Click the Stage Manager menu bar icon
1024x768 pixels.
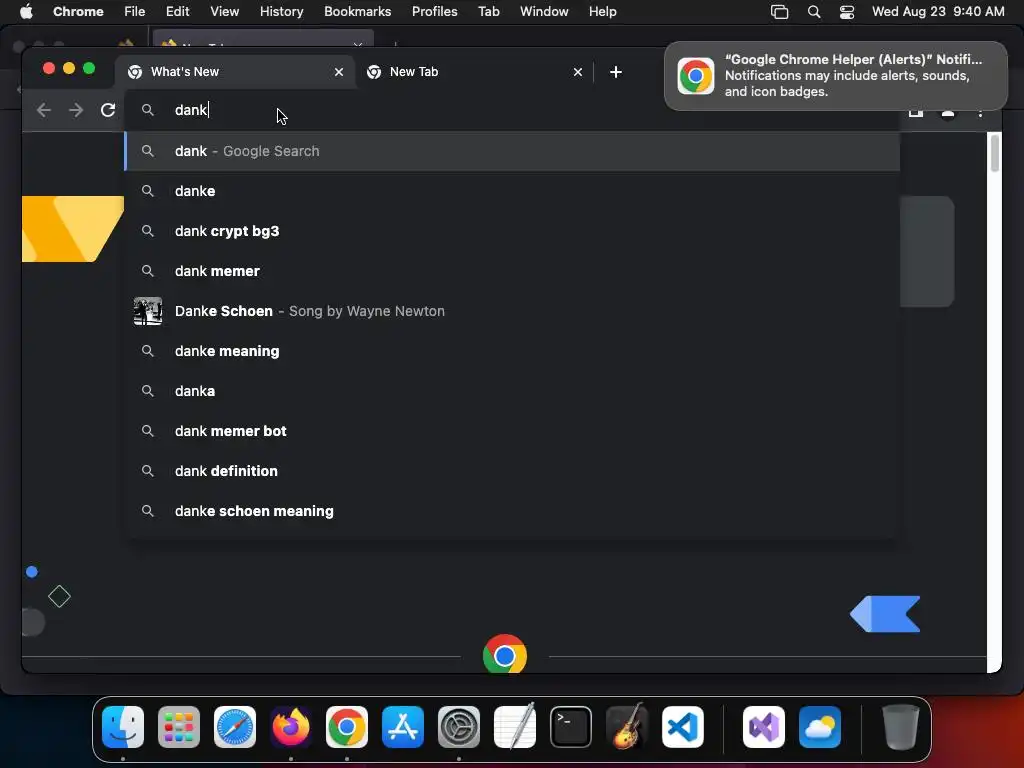pos(780,12)
